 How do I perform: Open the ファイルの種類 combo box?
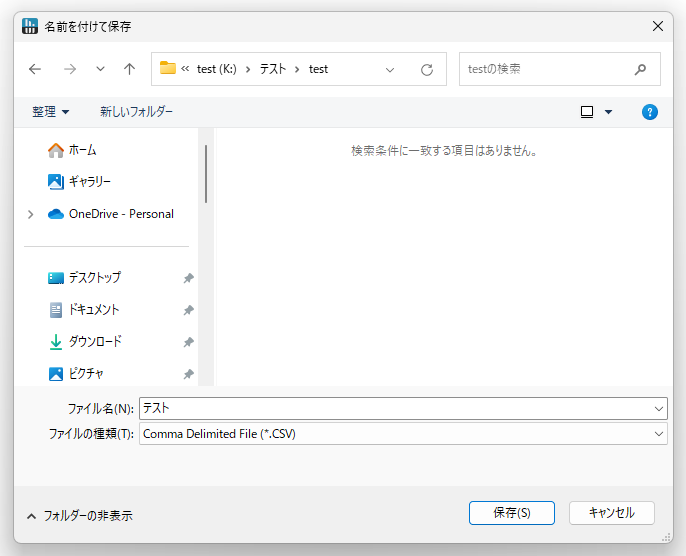(x=403, y=434)
